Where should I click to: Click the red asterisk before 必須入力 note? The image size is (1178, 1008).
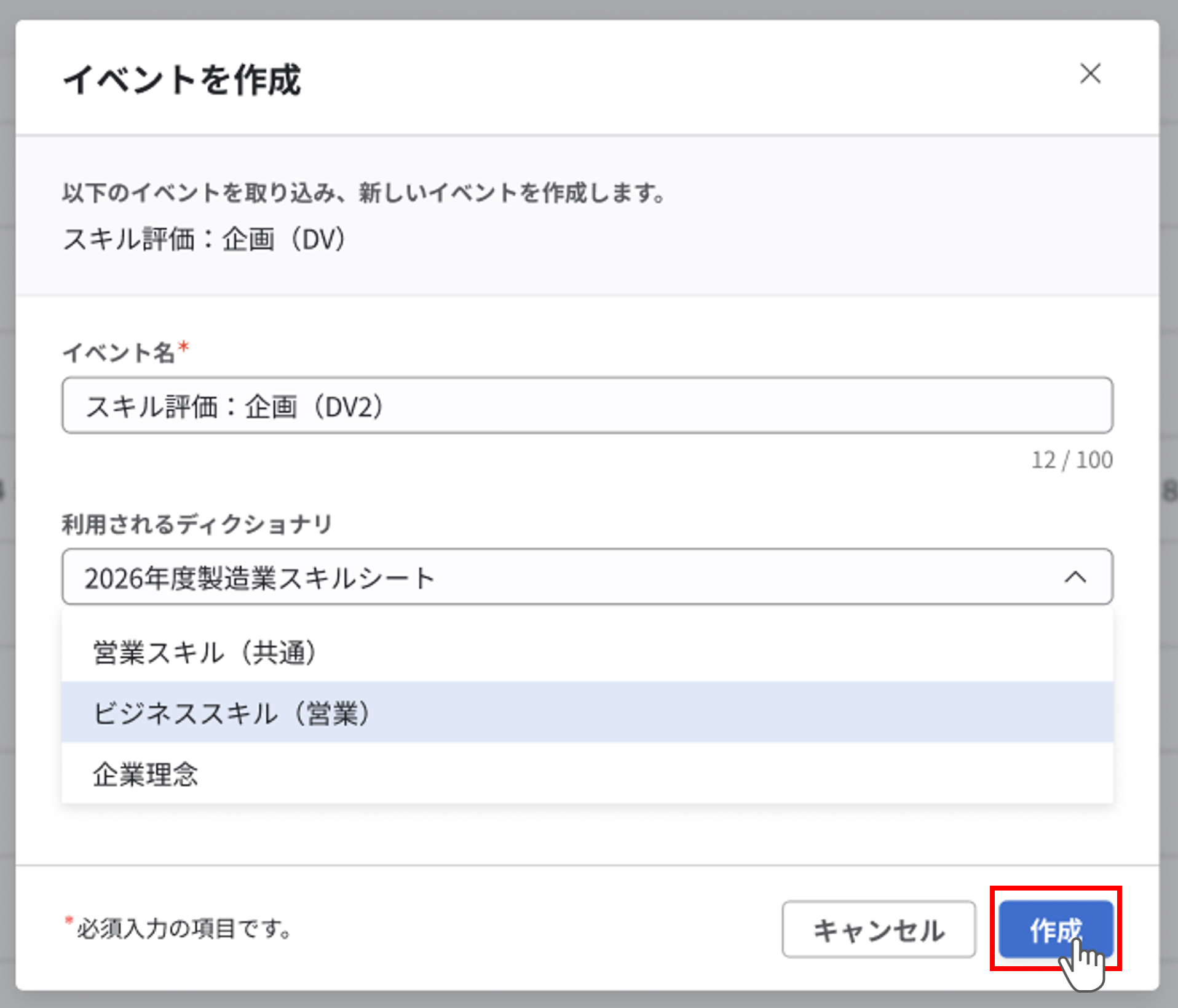(69, 921)
